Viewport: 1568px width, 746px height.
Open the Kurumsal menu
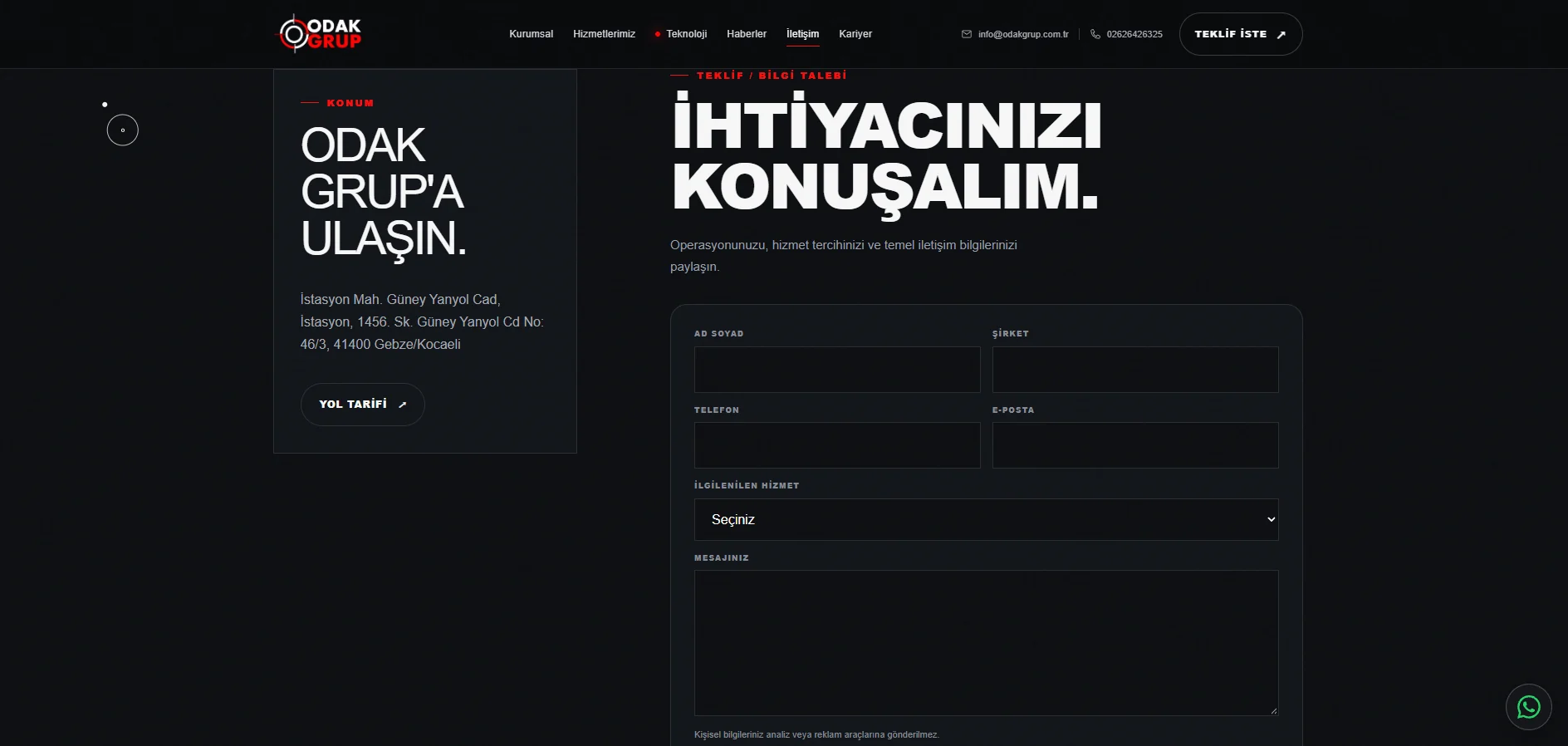click(x=531, y=34)
